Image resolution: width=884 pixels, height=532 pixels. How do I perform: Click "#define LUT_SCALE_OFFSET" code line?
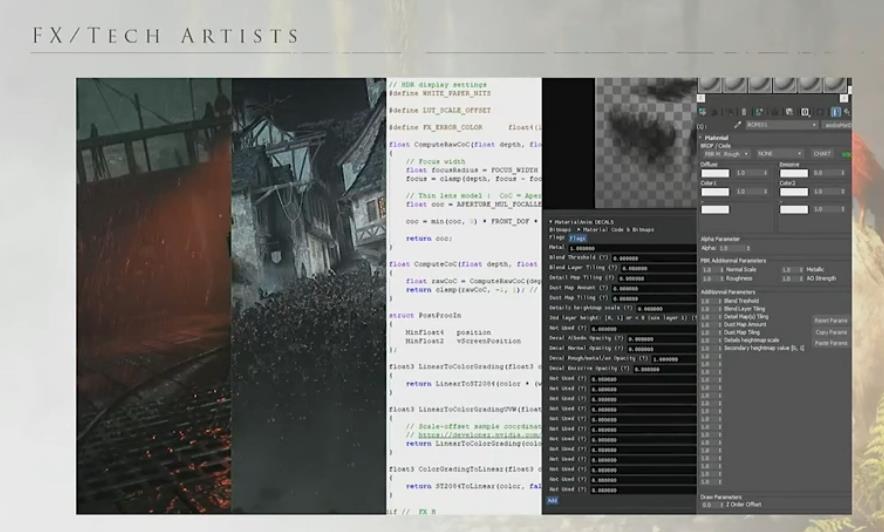pyautogui.click(x=440, y=110)
